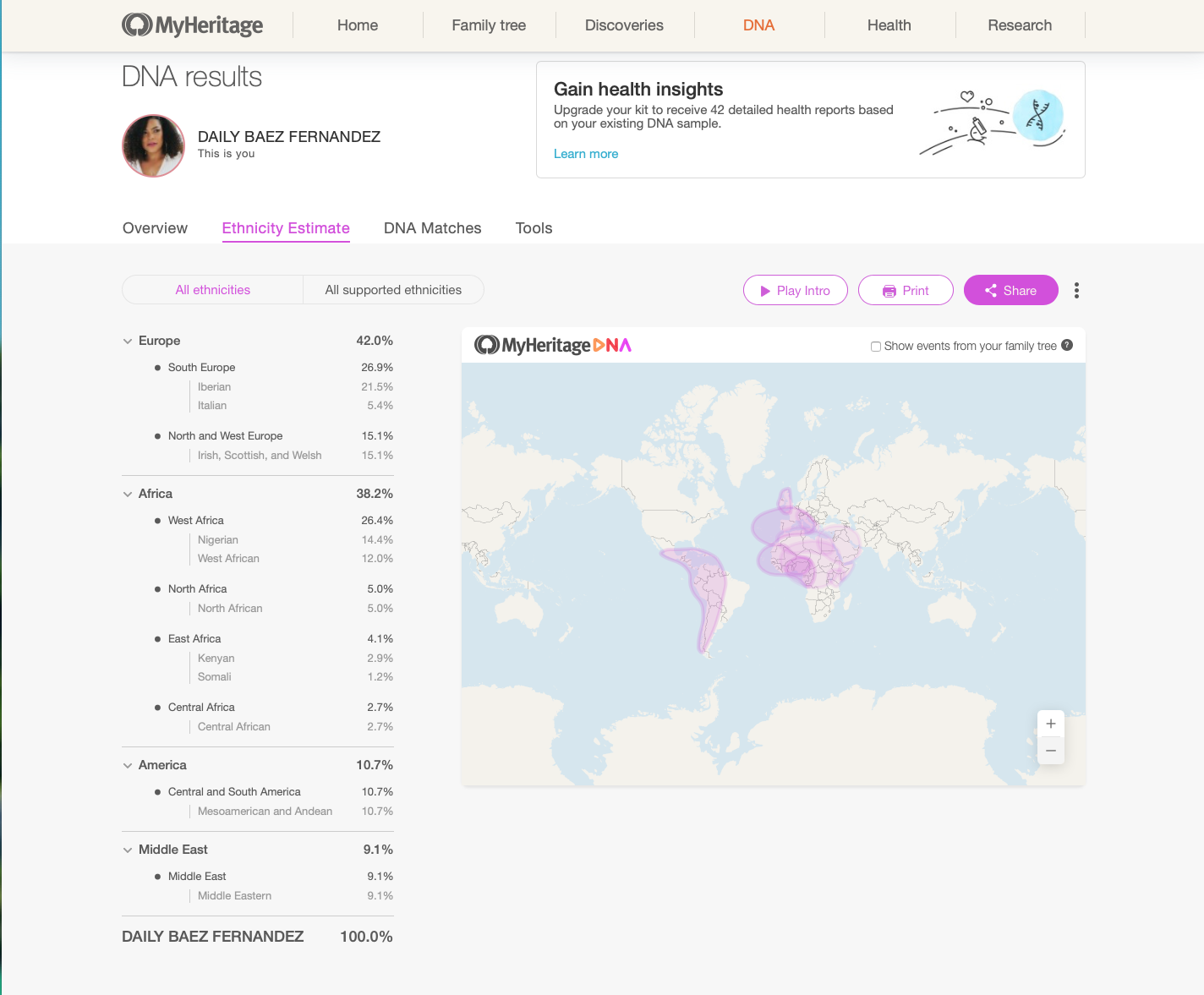1204x995 pixels.
Task: Select Irish, Scottish, and Welsh row
Action: click(294, 456)
